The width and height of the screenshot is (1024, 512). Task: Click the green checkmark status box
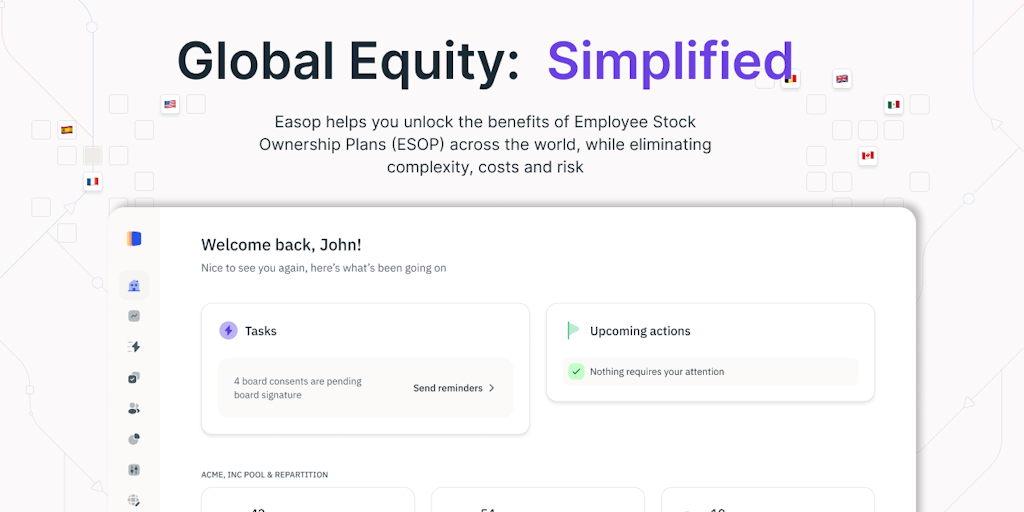coord(576,372)
